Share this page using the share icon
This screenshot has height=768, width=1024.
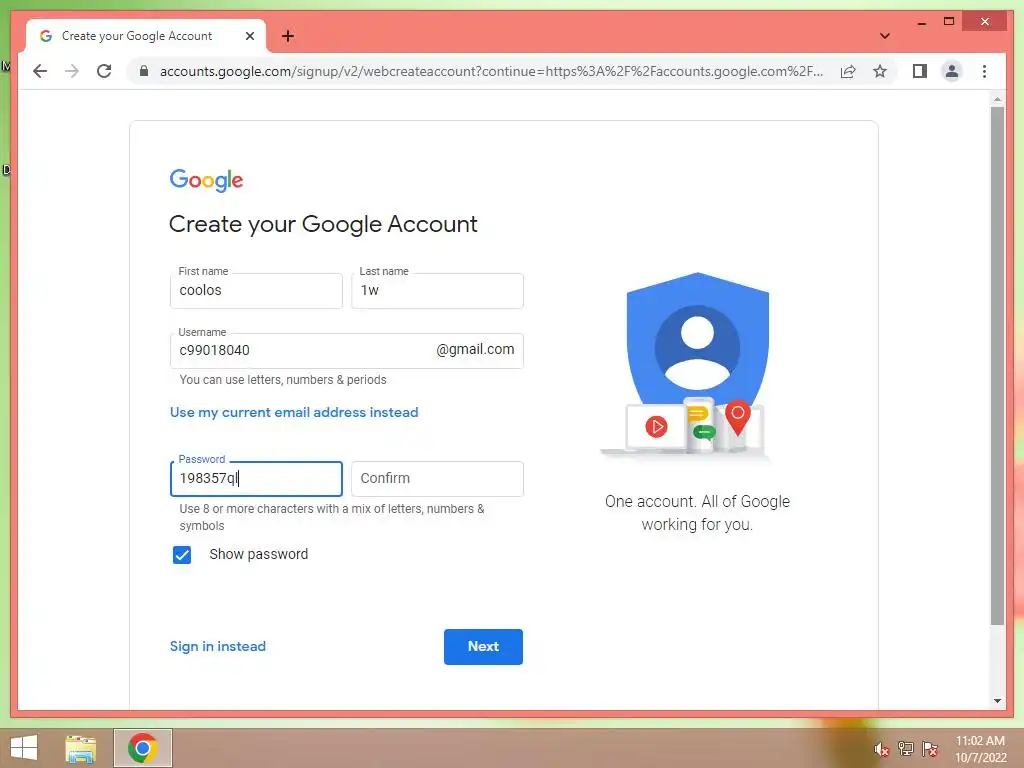point(848,71)
